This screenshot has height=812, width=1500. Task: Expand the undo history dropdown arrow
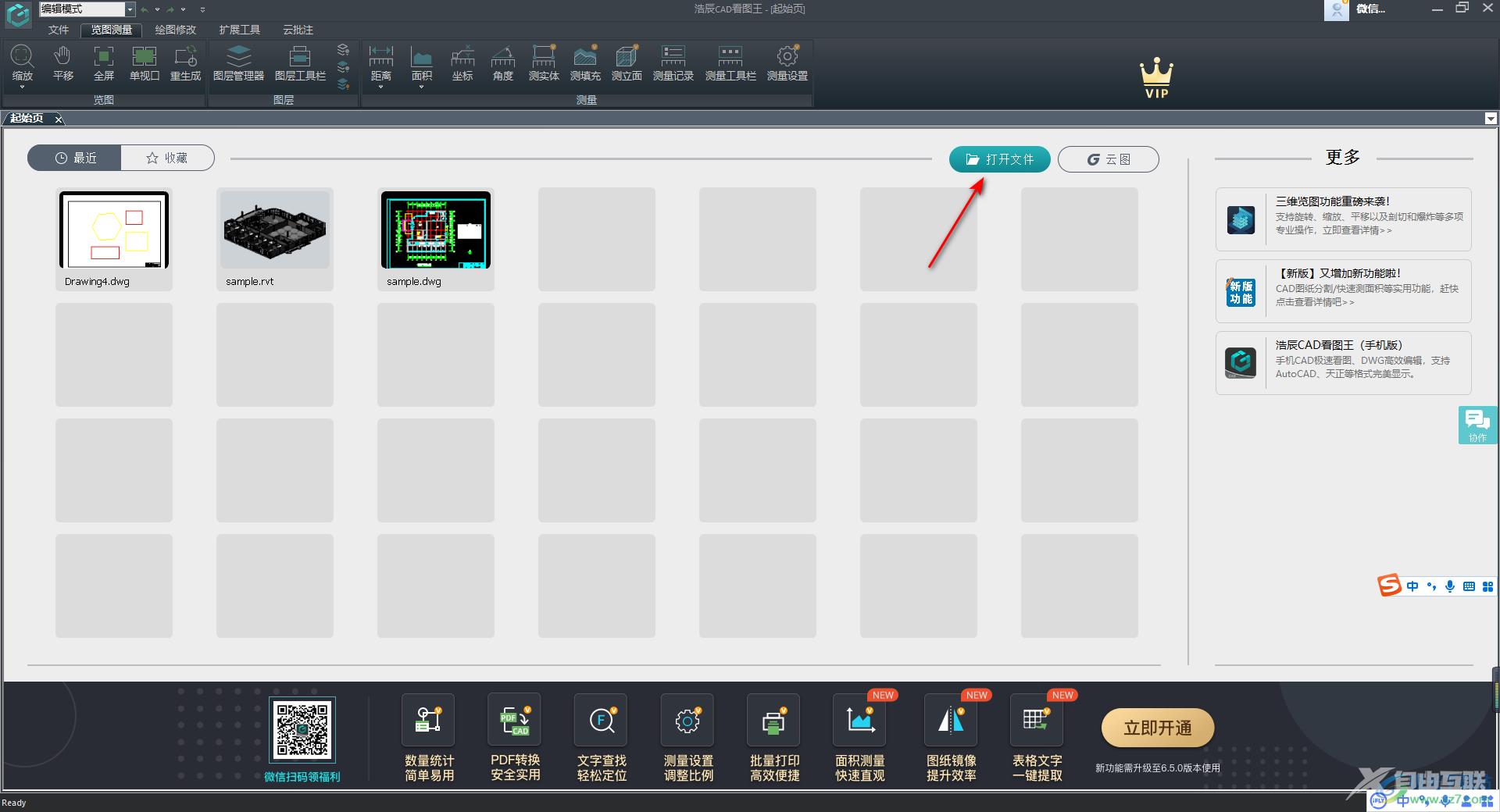[x=157, y=9]
